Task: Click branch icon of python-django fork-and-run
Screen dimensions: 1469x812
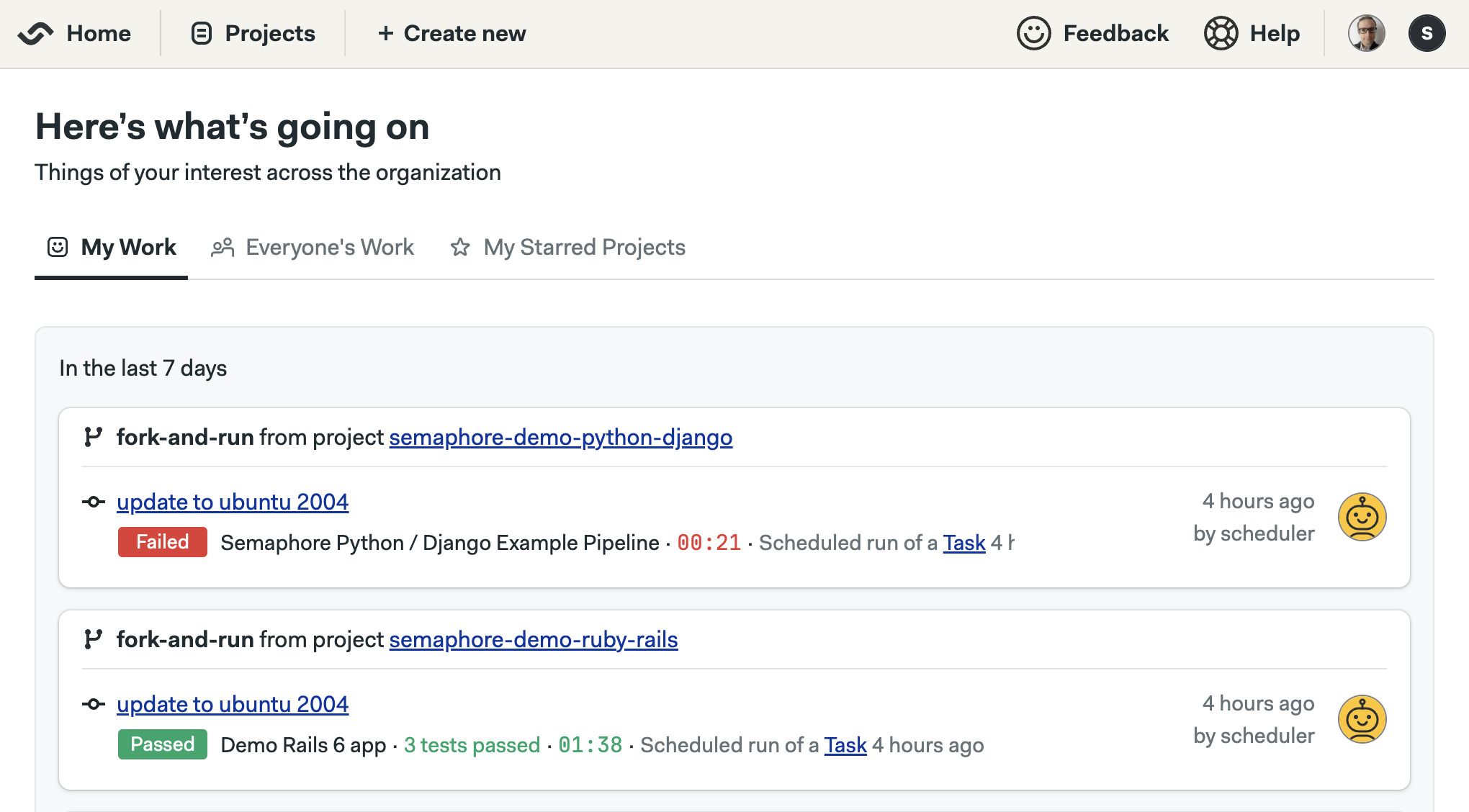Action: [x=93, y=437]
